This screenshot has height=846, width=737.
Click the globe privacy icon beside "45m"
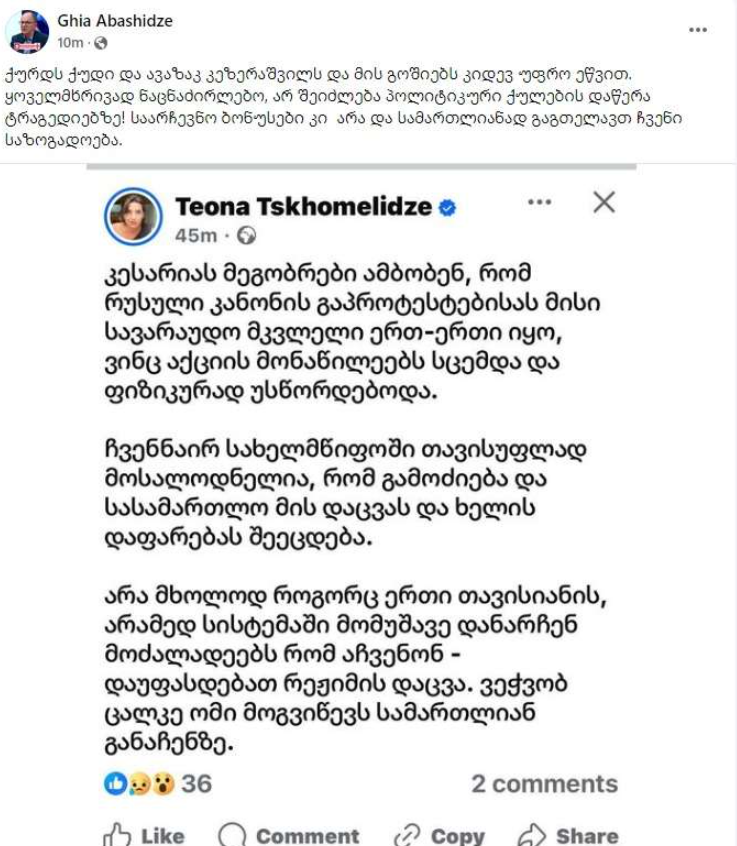(x=247, y=236)
